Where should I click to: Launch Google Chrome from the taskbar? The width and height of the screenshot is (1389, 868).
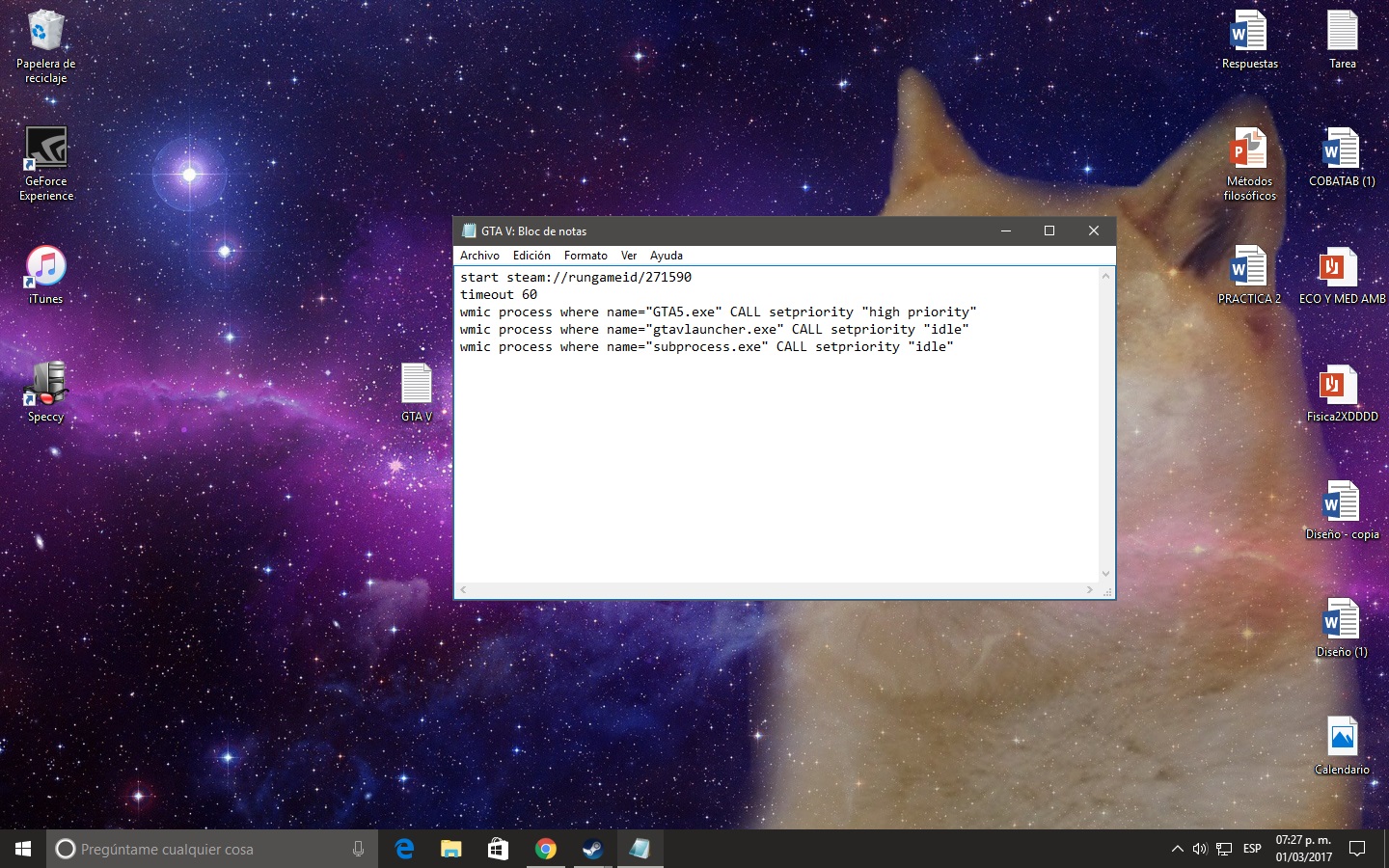click(545, 849)
